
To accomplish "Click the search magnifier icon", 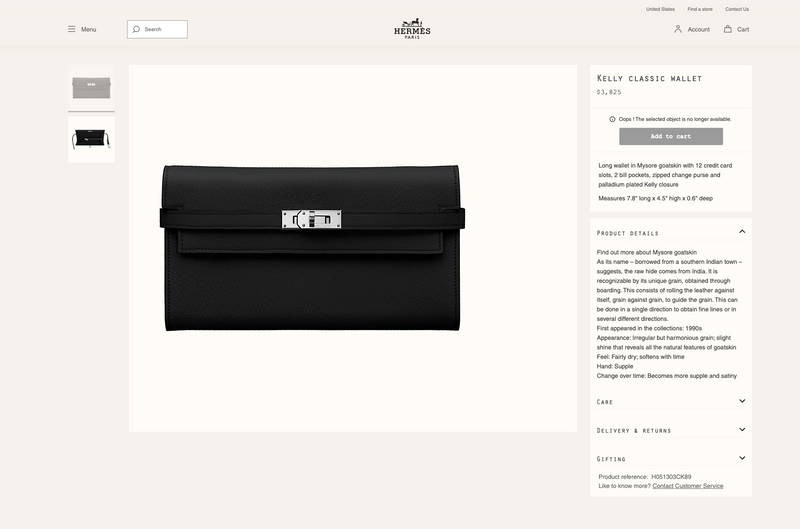I will click(x=136, y=29).
